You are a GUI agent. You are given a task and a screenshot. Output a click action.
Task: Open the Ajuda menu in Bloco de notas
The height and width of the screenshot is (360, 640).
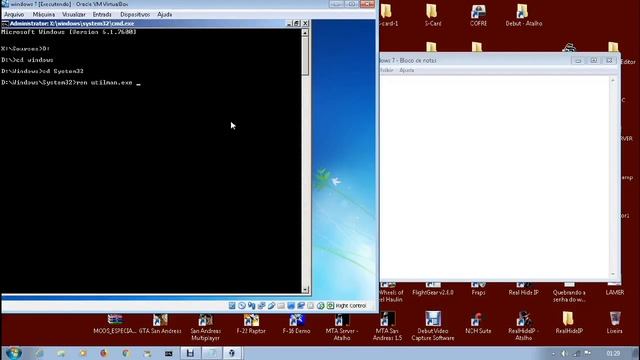click(x=407, y=70)
